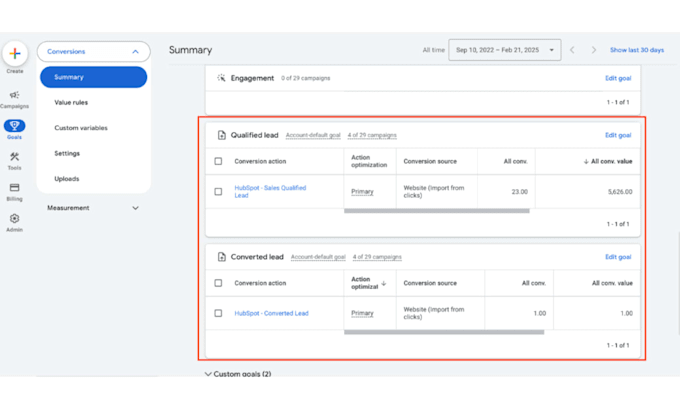Click the Qualified lead document icon
Screen dimensions: 680x409
[222, 135]
